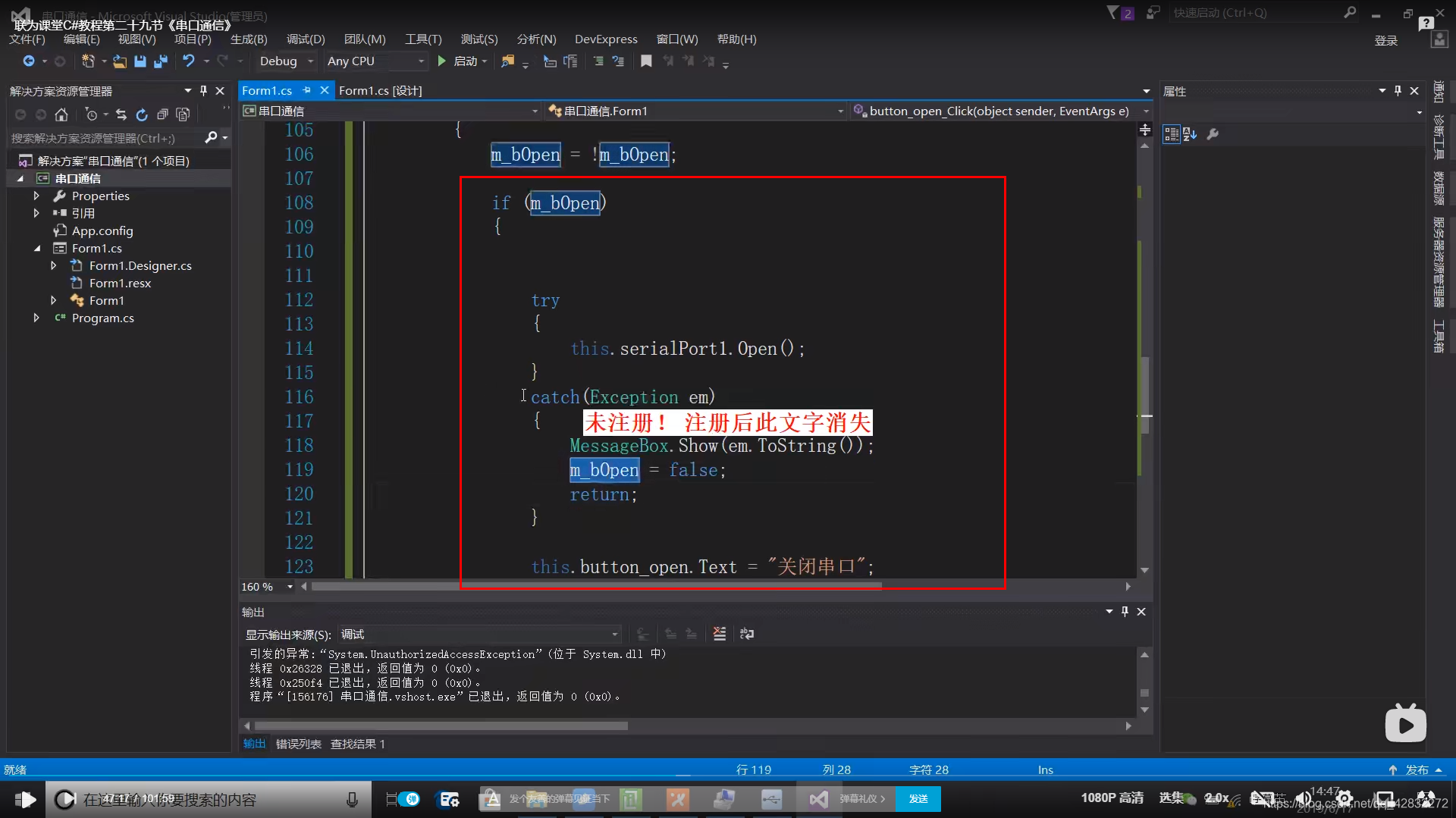Click the 发送 button in the video bar
The width and height of the screenshot is (1456, 818).
click(918, 798)
